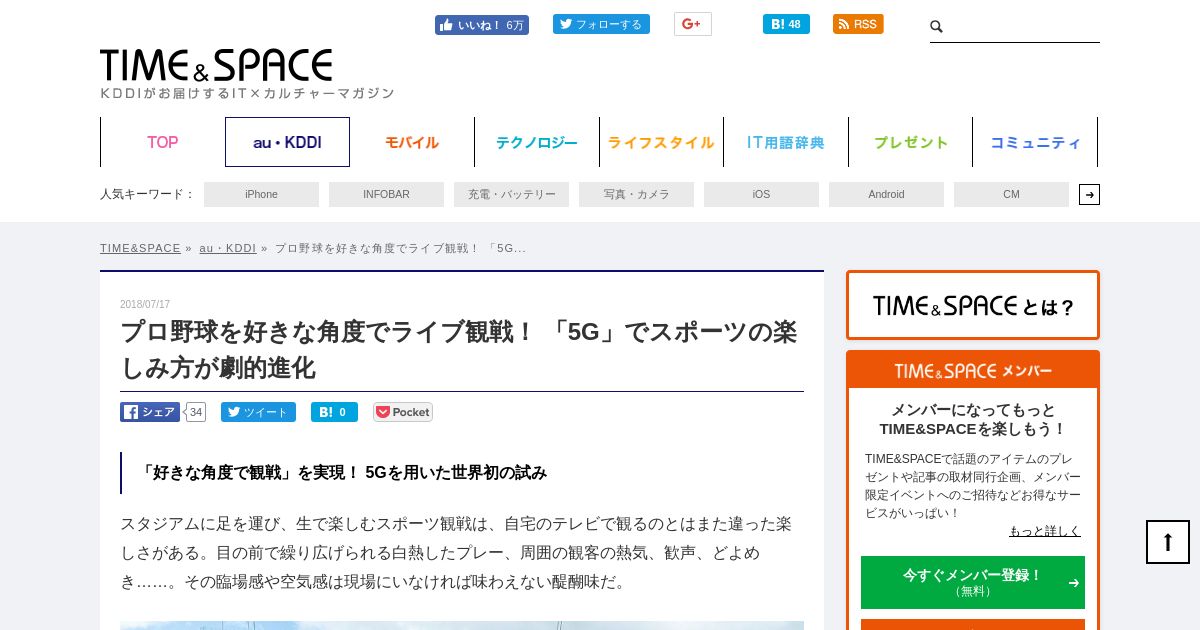Screen dimensions: 1200x630
Task: Click the TIME&SPACE メンバー panel header
Action: coord(973,370)
